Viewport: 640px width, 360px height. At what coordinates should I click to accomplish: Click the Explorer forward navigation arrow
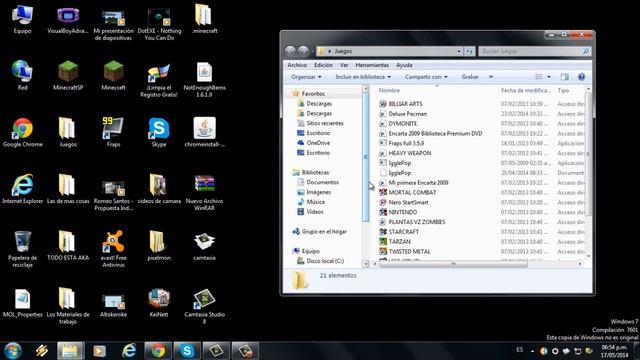303,51
